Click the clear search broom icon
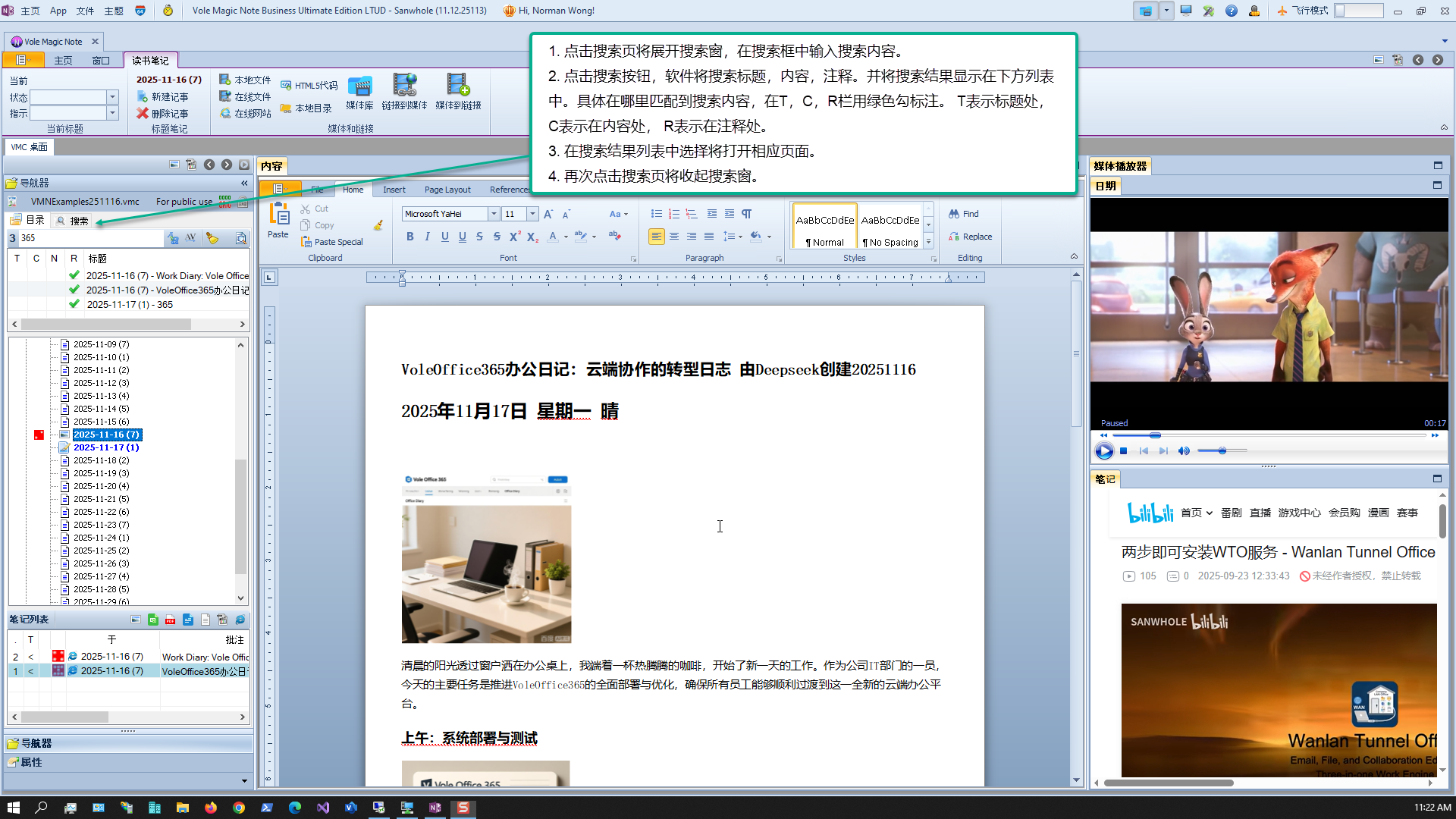 click(212, 238)
